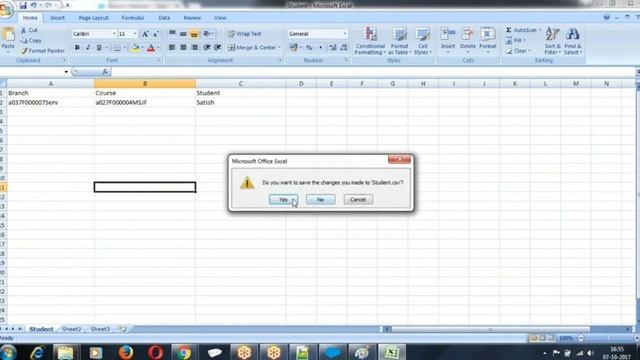
Task: Click the Wrap Text button
Action: click(244, 34)
